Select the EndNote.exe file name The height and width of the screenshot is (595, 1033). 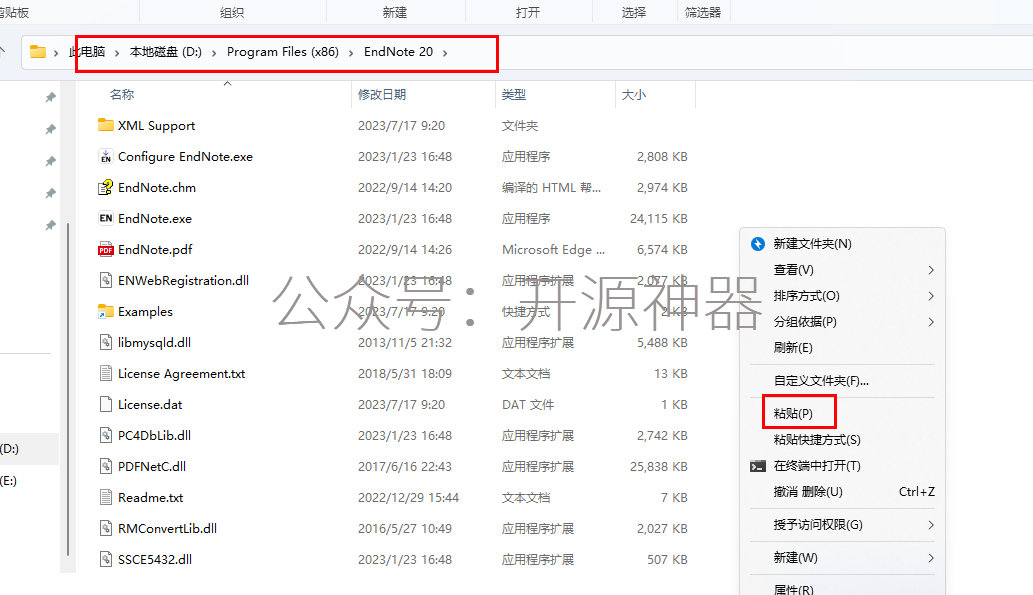(155, 218)
